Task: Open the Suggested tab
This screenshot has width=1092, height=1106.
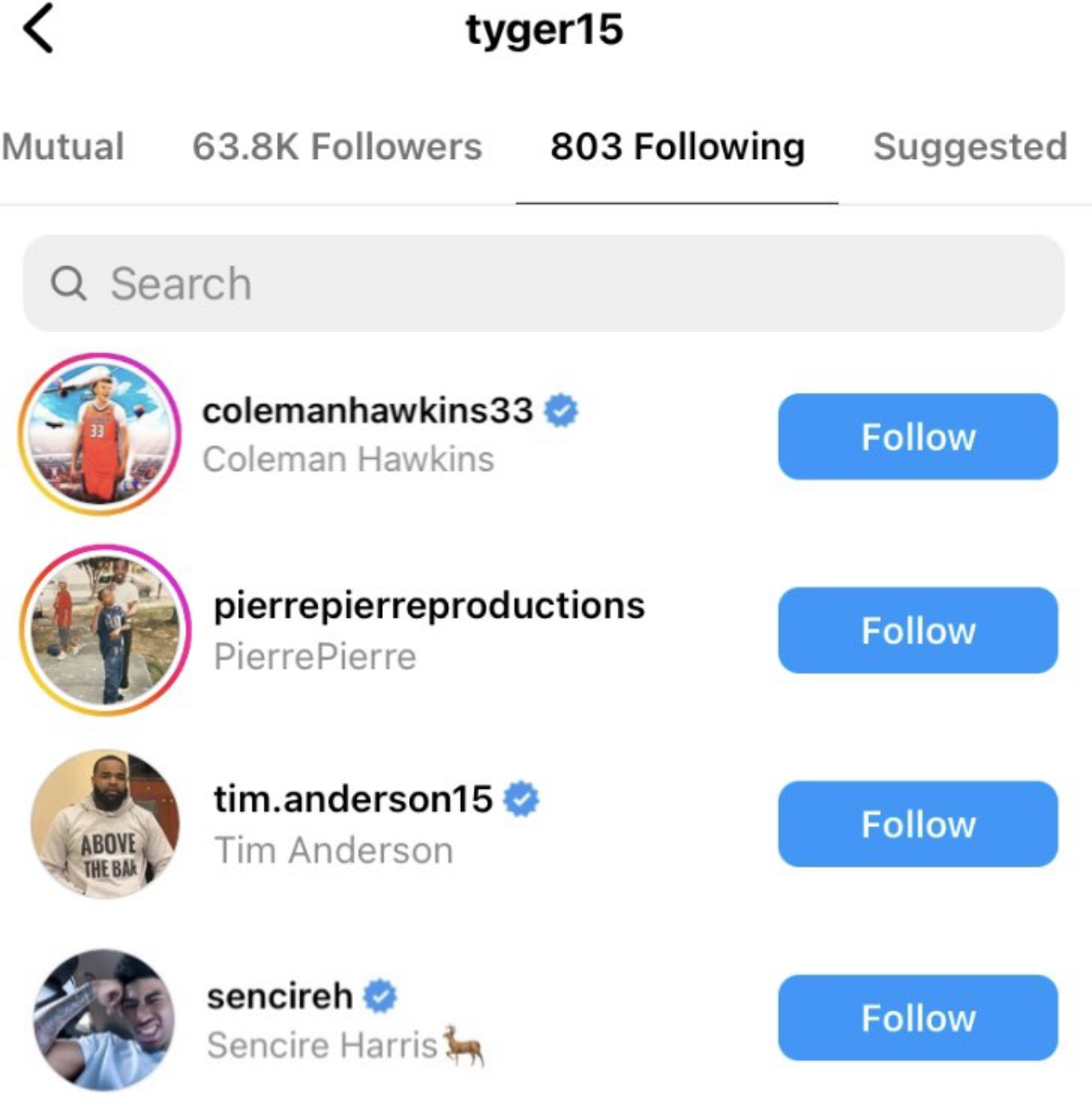Action: [x=970, y=146]
